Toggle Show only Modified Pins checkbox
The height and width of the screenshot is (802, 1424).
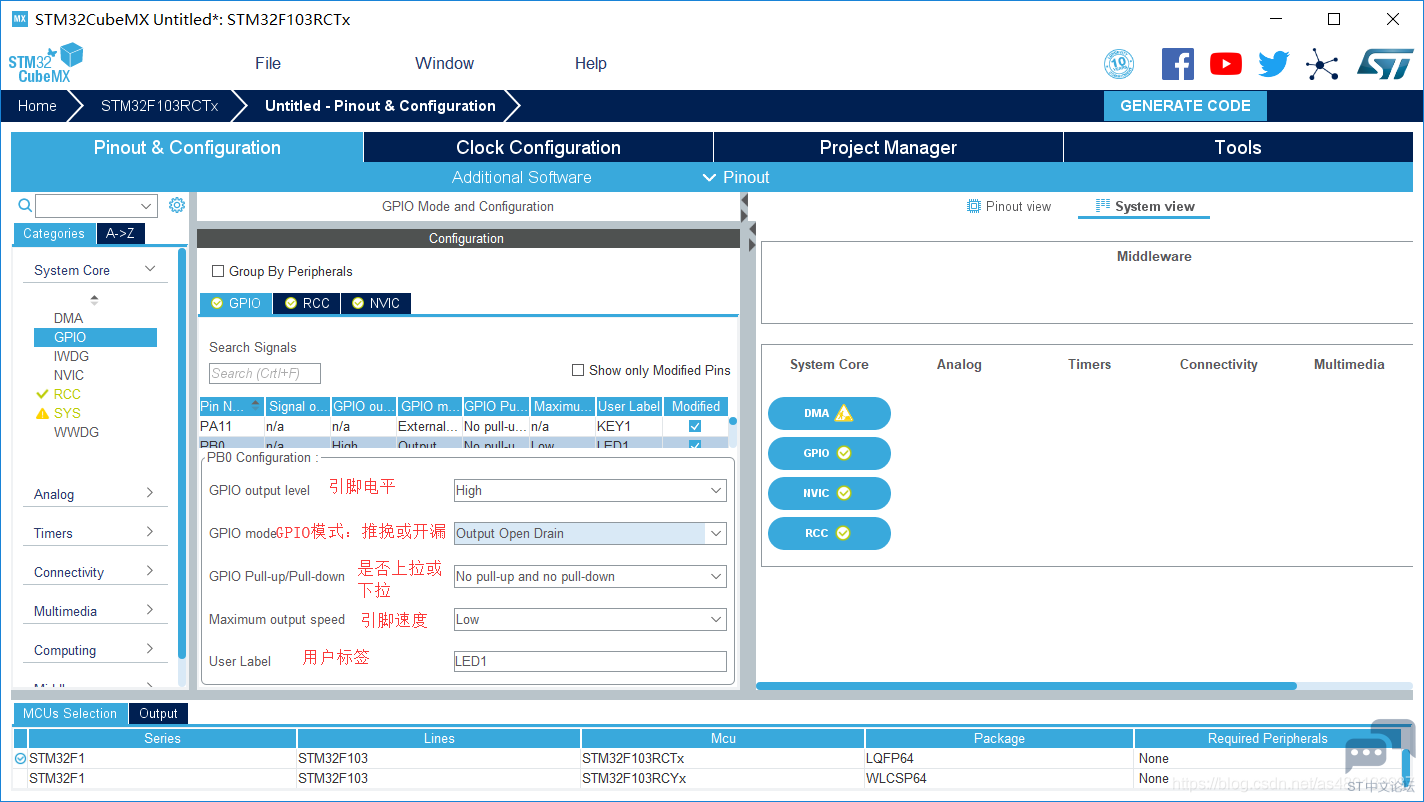(578, 370)
